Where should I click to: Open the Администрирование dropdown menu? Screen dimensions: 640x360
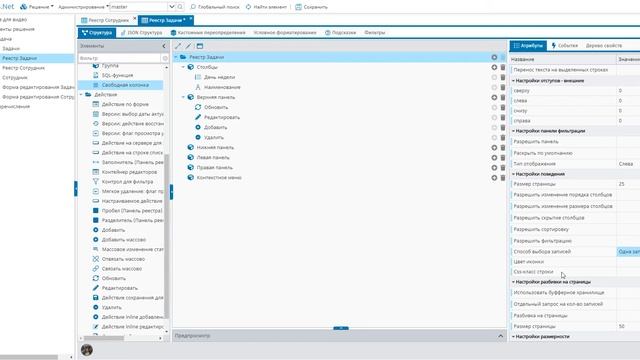(83, 7)
